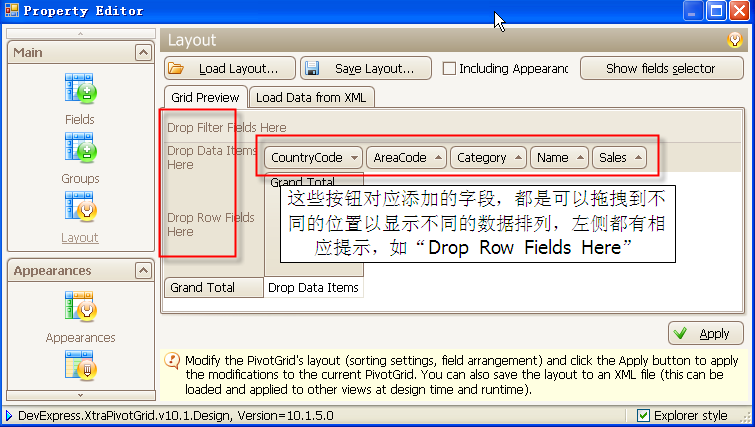755x427 pixels.
Task: Click the Name field header
Action: point(559,157)
